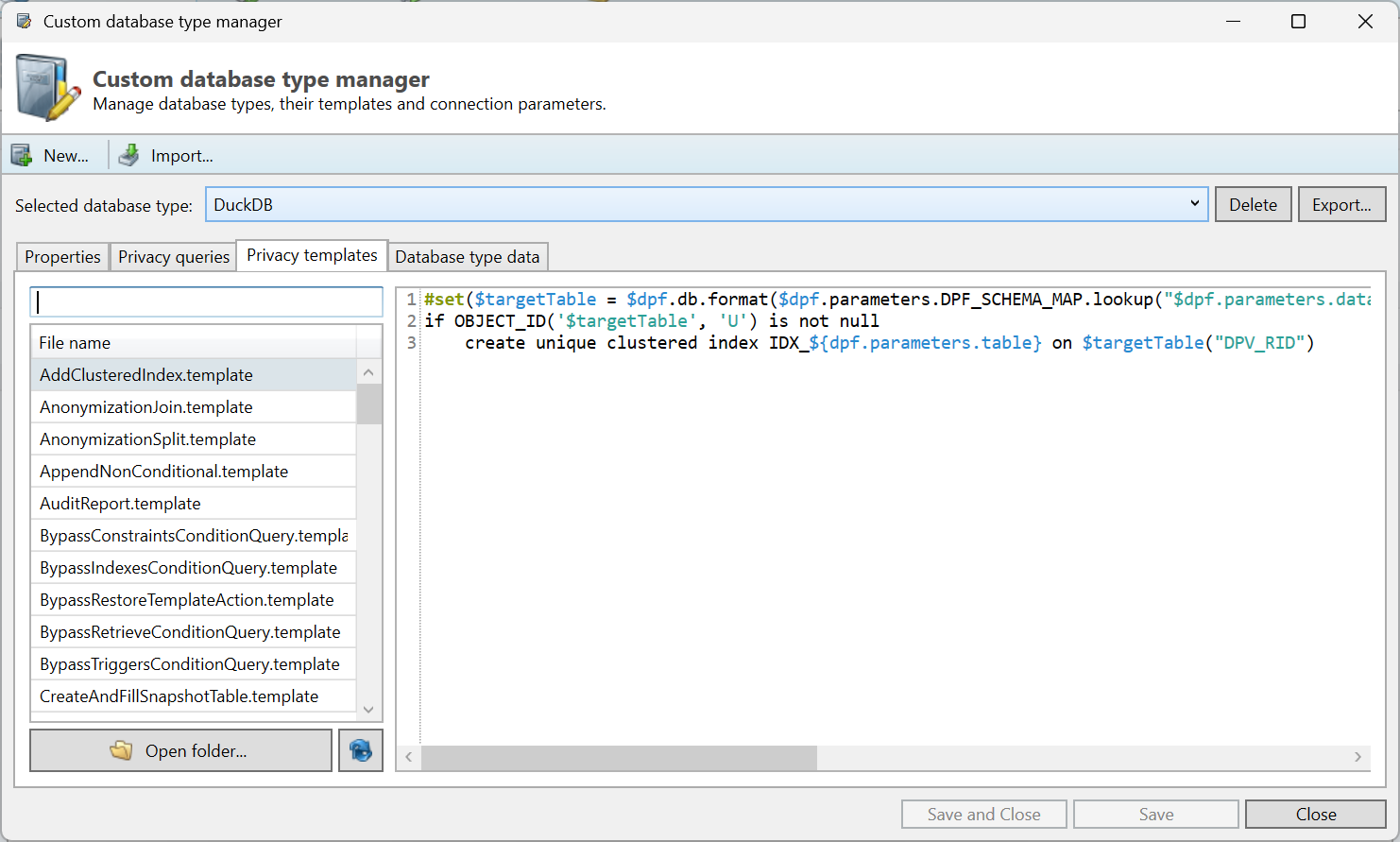1400x842 pixels.
Task: Switch to the Privacy queries tab
Action: click(x=174, y=257)
